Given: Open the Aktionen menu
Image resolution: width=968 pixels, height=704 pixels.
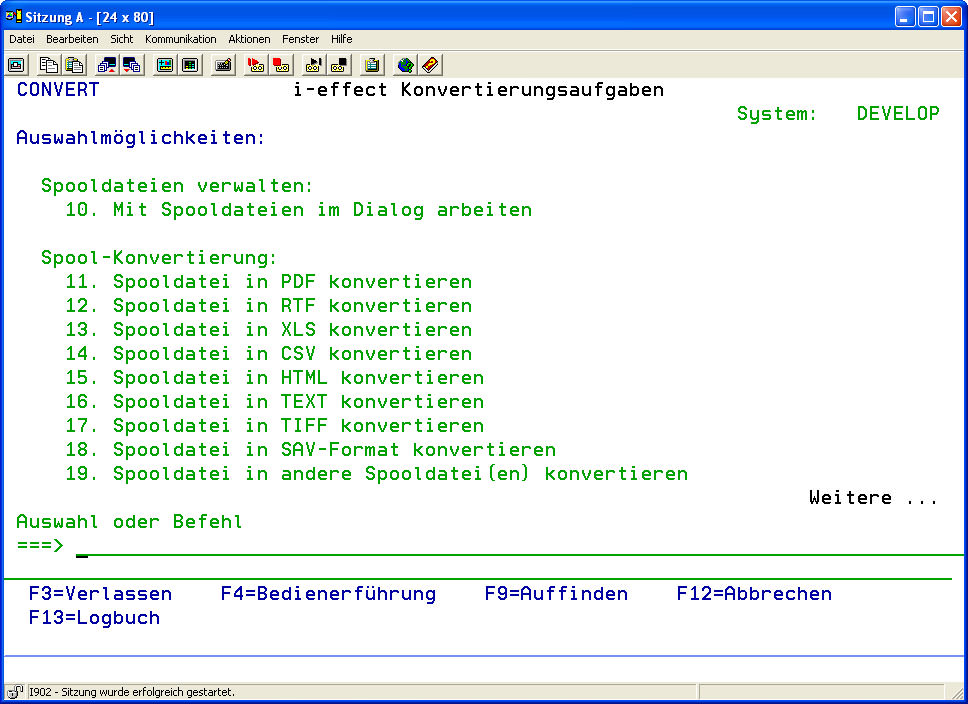Looking at the screenshot, I should pos(249,39).
